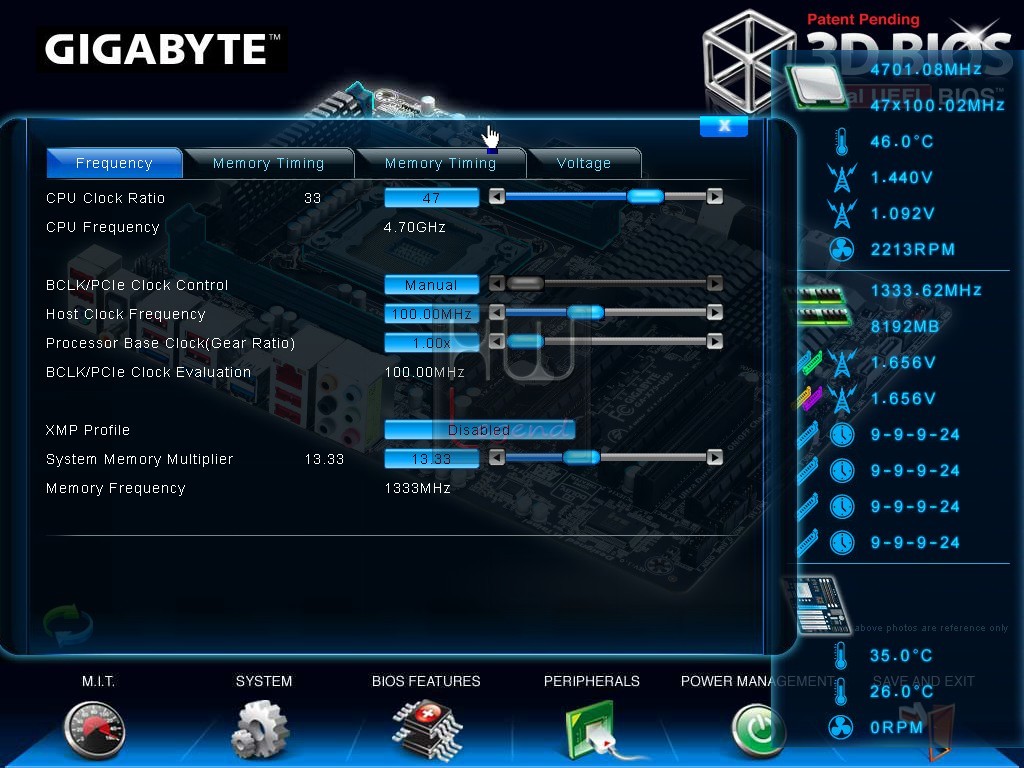Open the first Memory Timing tab
The image size is (1024, 768).
268,163
